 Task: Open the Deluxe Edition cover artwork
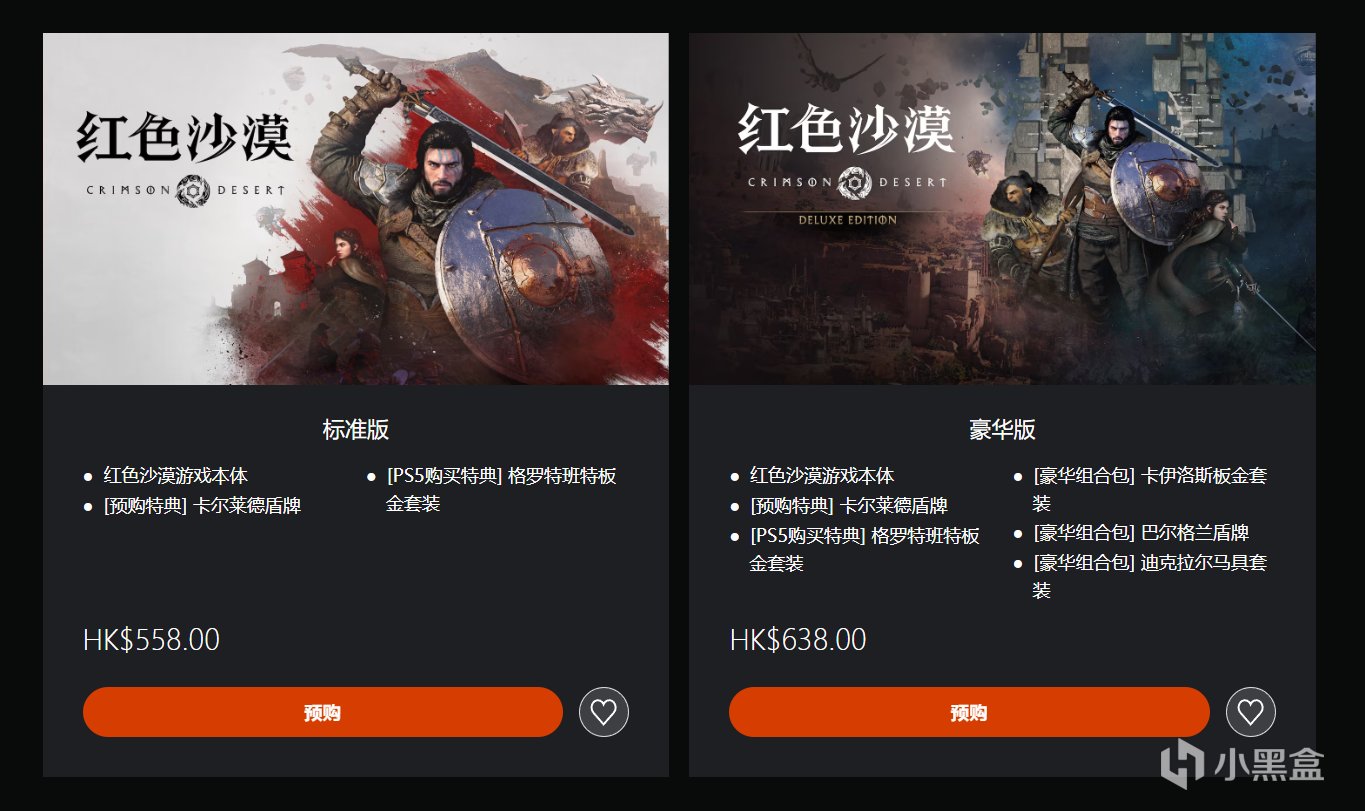[1002, 209]
